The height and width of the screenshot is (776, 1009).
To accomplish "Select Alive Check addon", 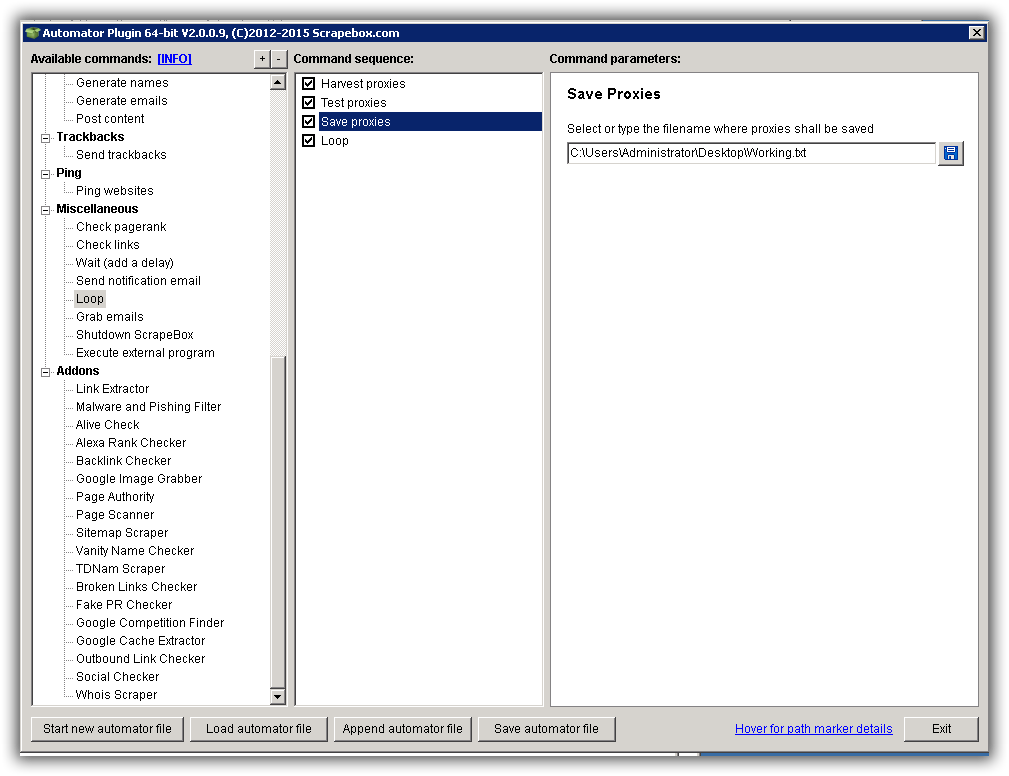I will pos(107,425).
